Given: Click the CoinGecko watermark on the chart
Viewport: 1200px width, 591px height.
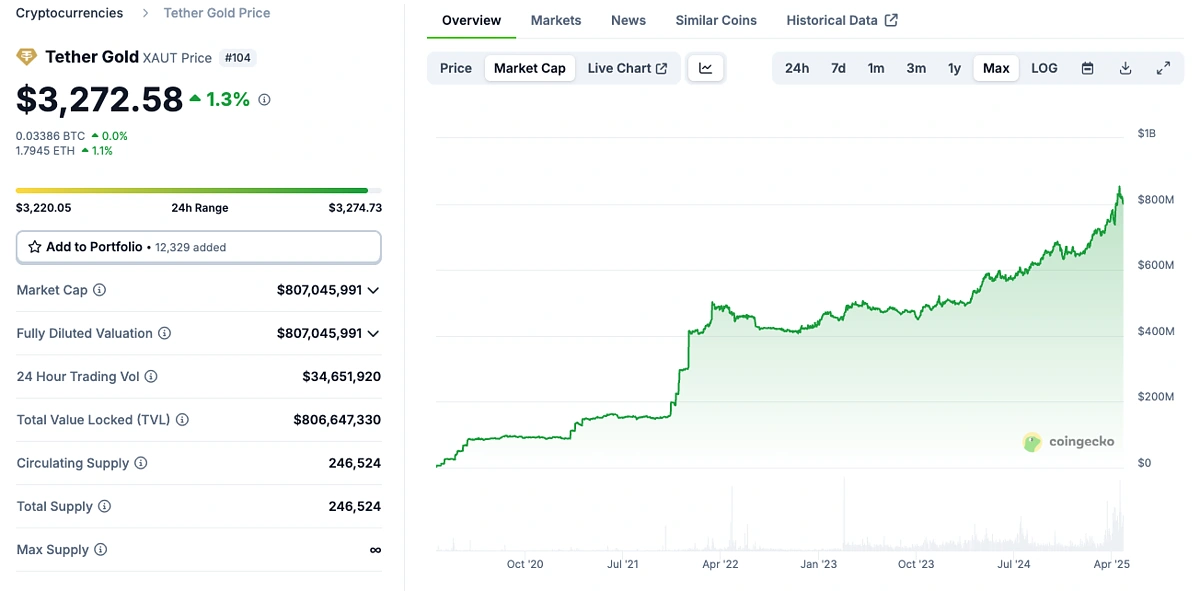Looking at the screenshot, I should [1069, 442].
